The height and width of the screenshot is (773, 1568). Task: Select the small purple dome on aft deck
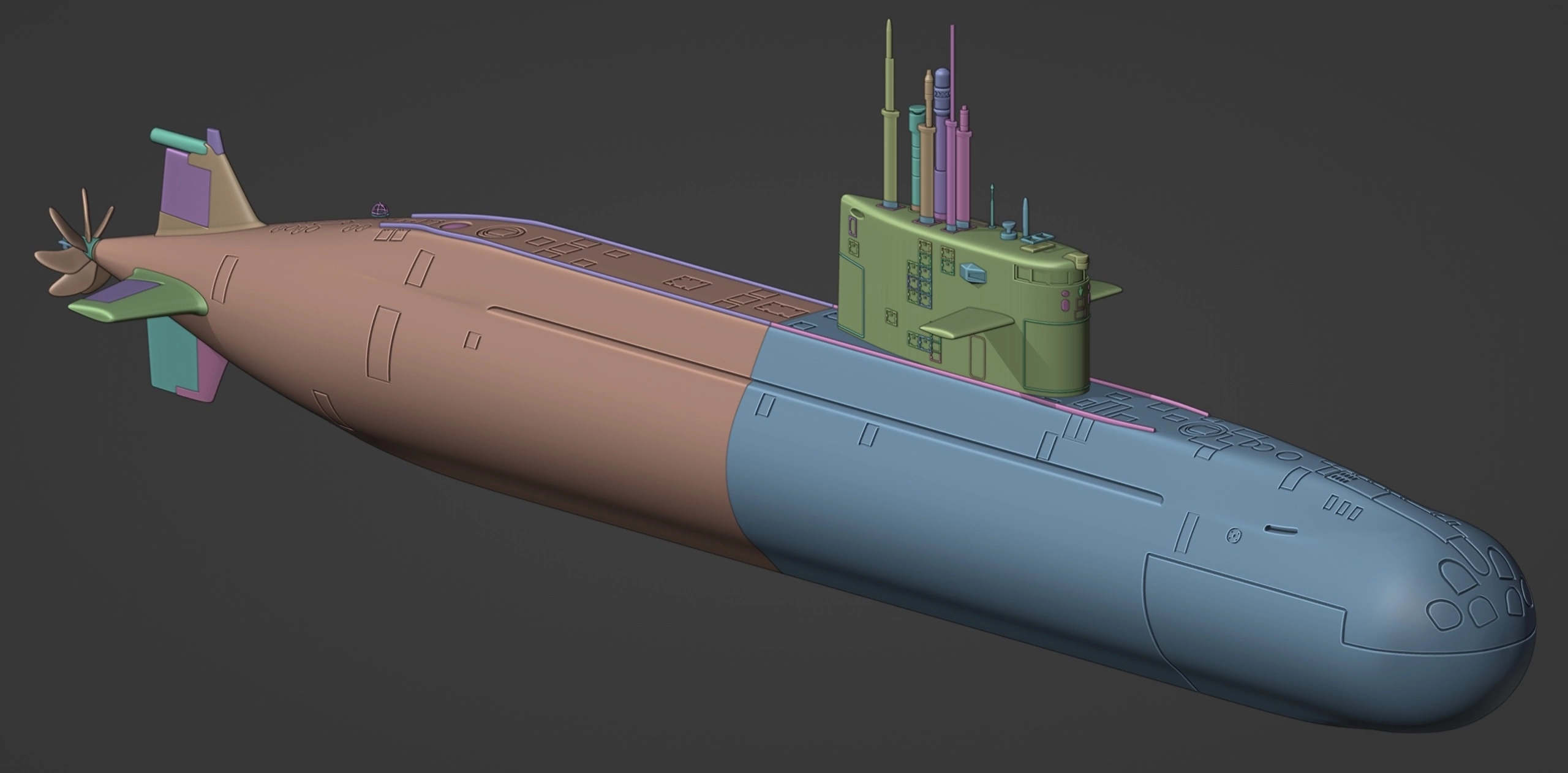(x=380, y=209)
